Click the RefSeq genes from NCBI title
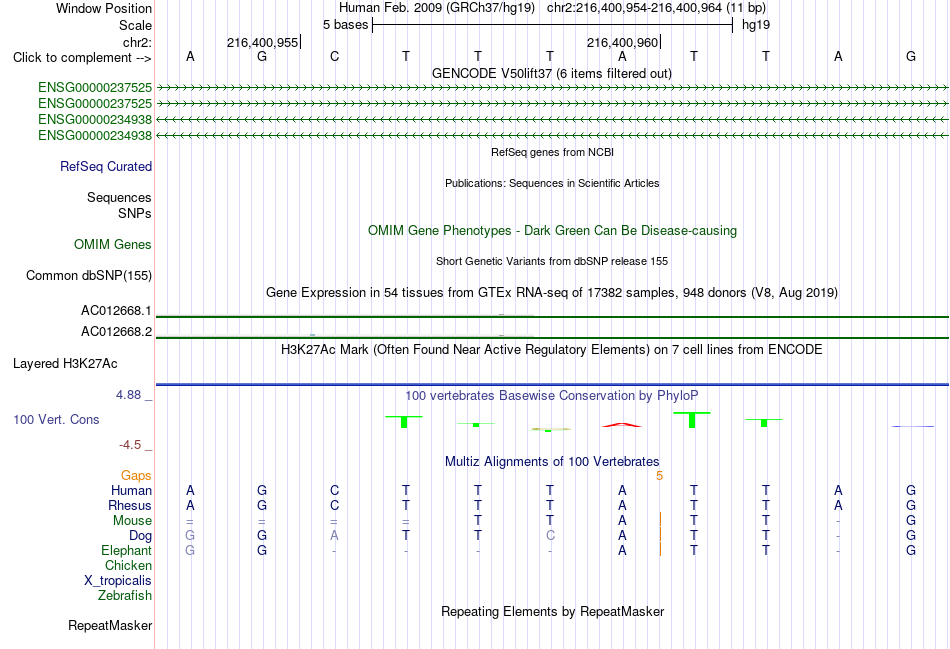950x649 pixels. coord(552,152)
